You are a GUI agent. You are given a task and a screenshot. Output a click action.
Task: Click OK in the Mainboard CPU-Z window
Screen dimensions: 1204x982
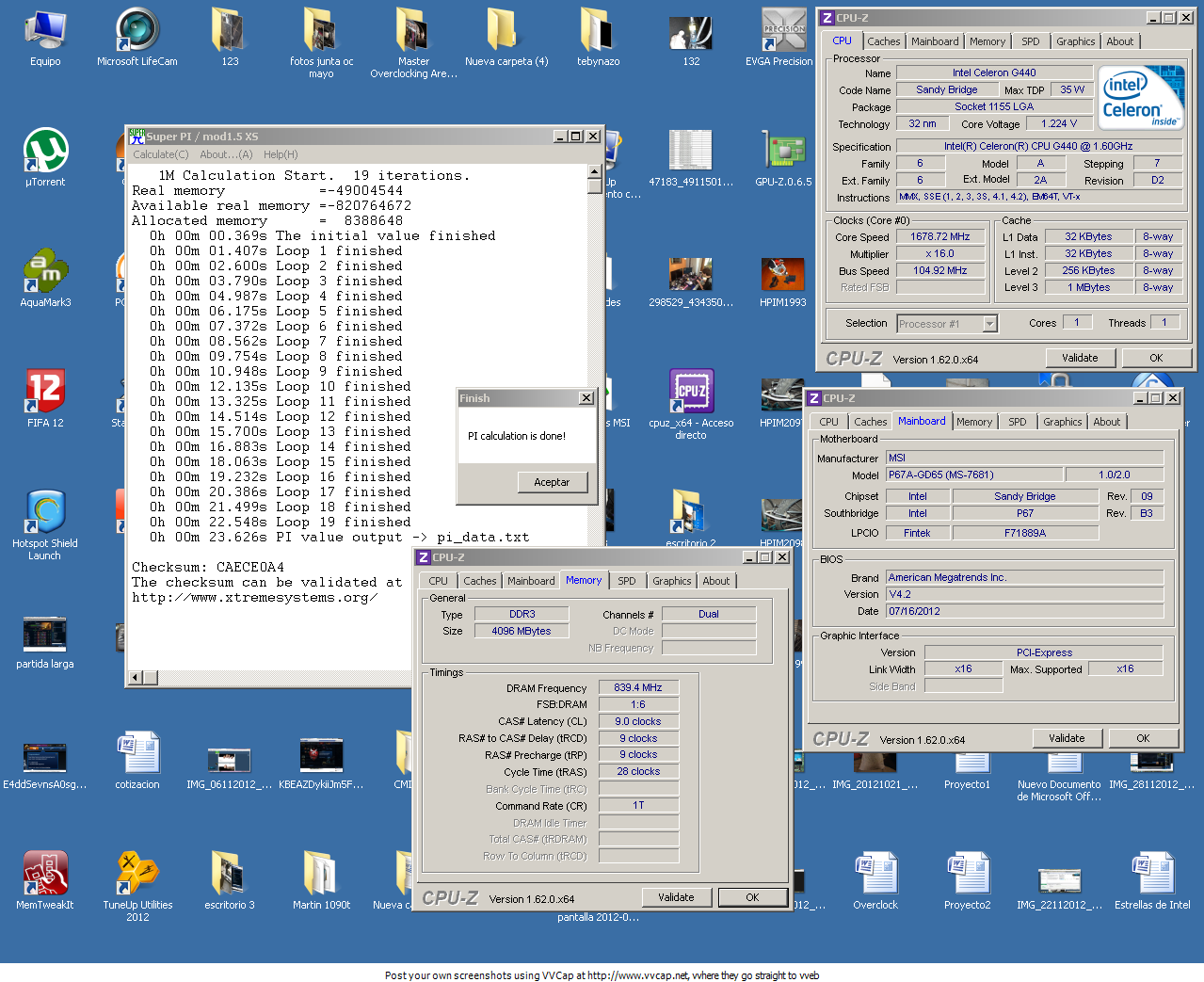pyautogui.click(x=1143, y=738)
